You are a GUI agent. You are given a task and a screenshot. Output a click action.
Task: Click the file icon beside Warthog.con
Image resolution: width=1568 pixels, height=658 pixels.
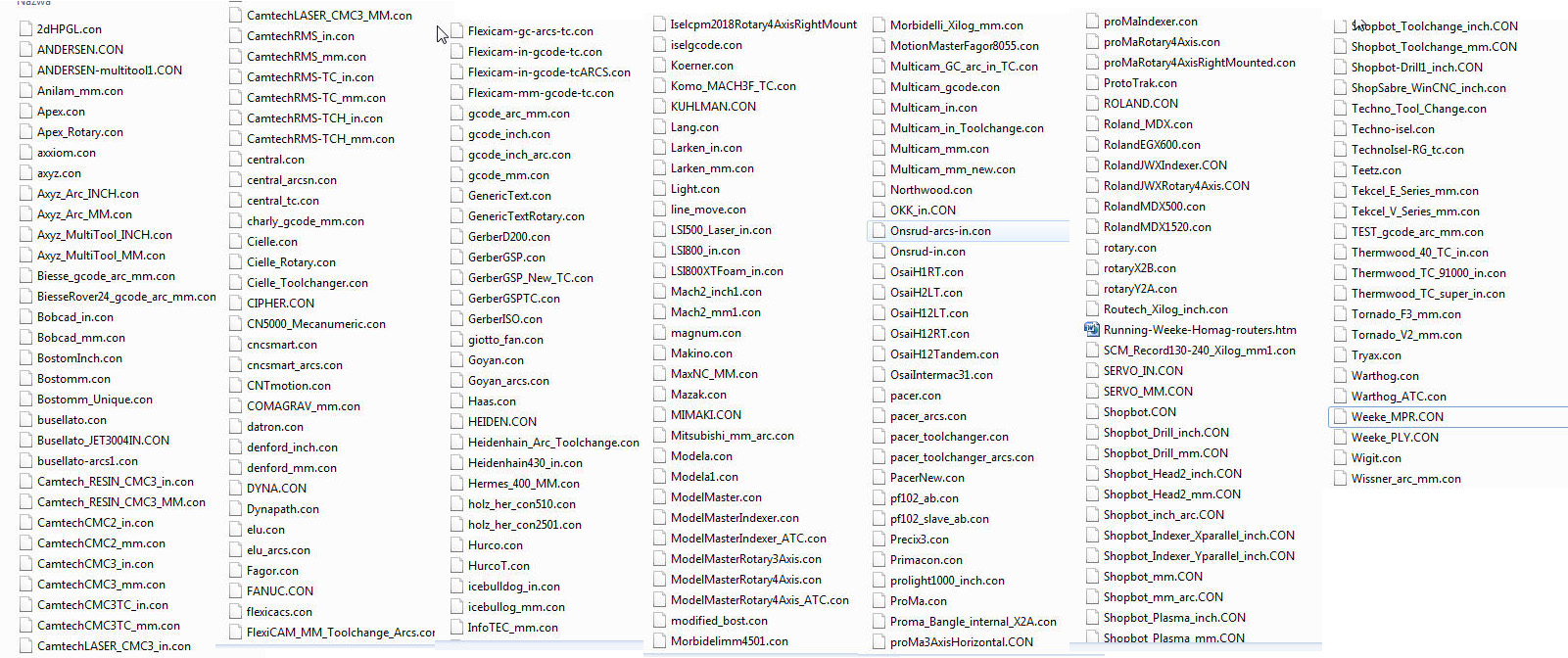[x=1341, y=376]
